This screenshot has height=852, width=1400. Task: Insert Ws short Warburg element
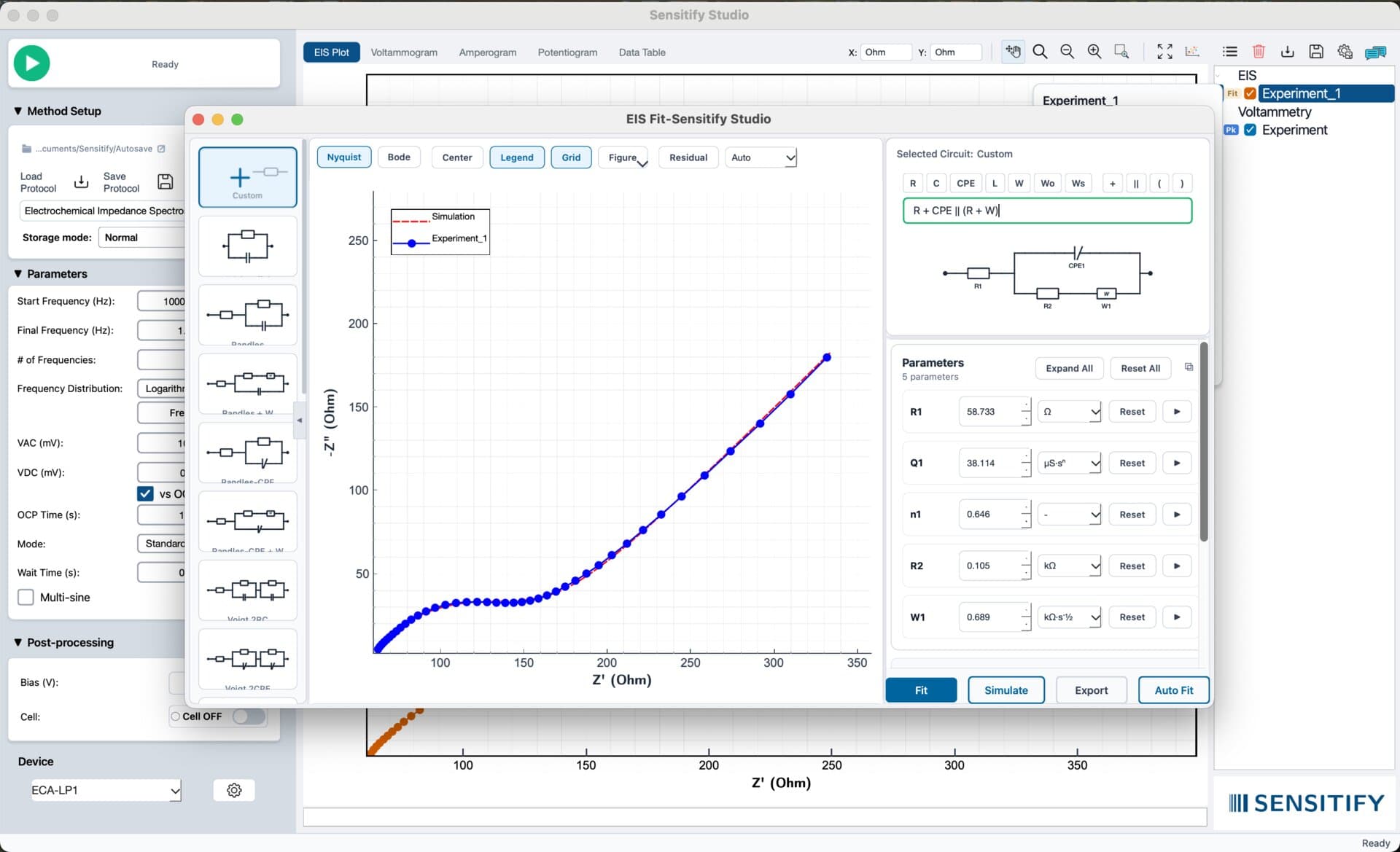(1078, 184)
